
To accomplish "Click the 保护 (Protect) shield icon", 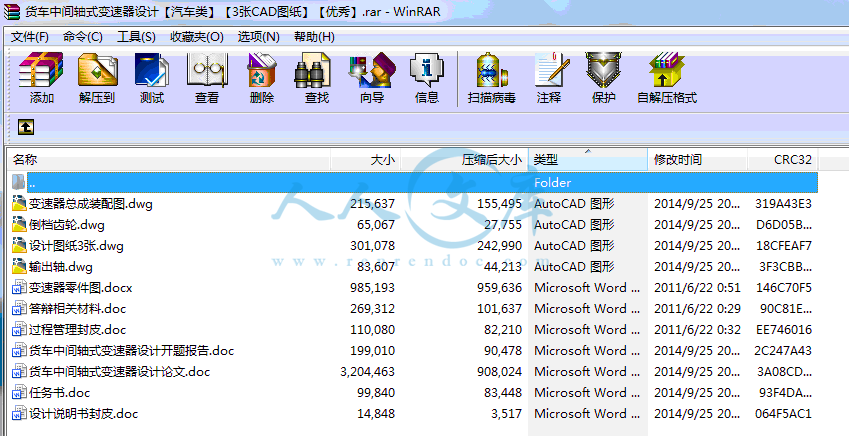I will tap(603, 70).
